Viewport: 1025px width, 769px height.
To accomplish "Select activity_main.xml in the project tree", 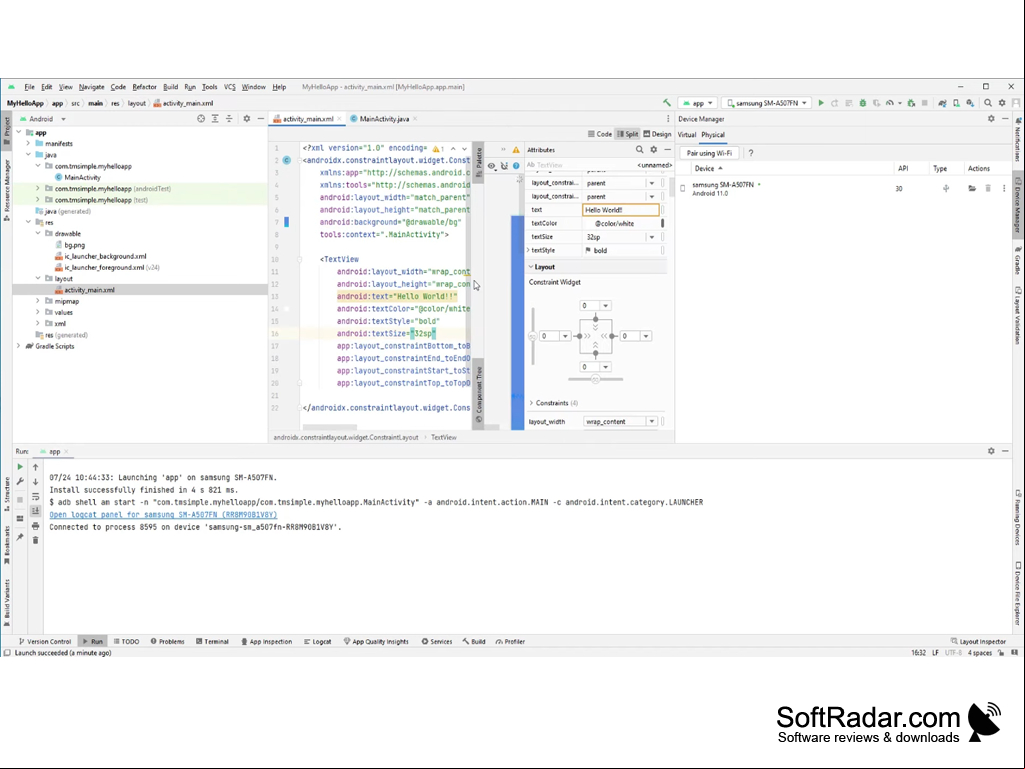I will pos(89,290).
